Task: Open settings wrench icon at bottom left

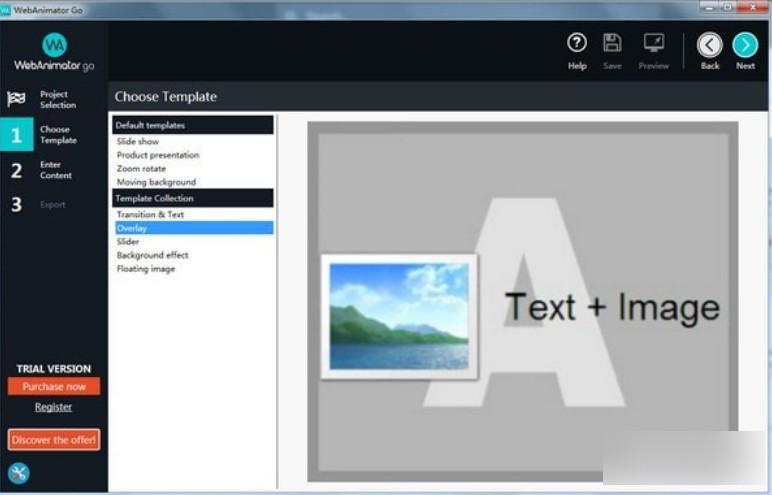Action: coord(18,473)
